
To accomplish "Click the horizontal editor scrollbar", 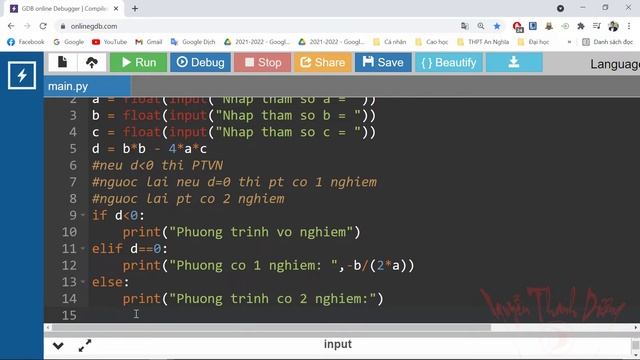I will pos(271,327).
